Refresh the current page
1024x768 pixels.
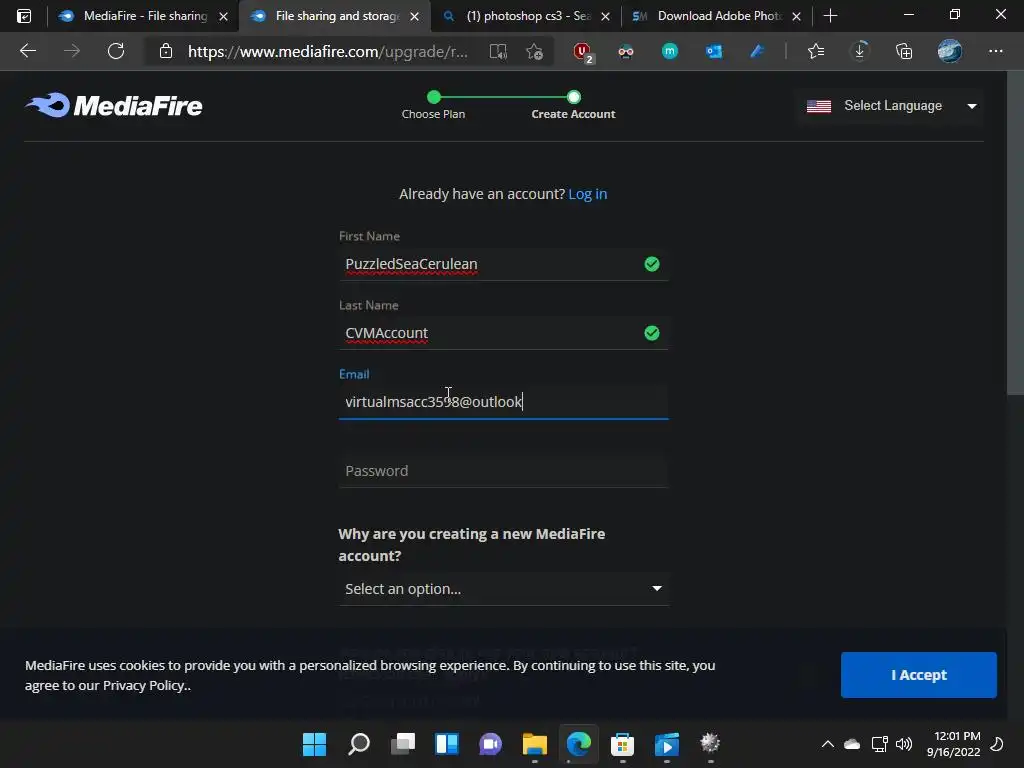point(116,51)
